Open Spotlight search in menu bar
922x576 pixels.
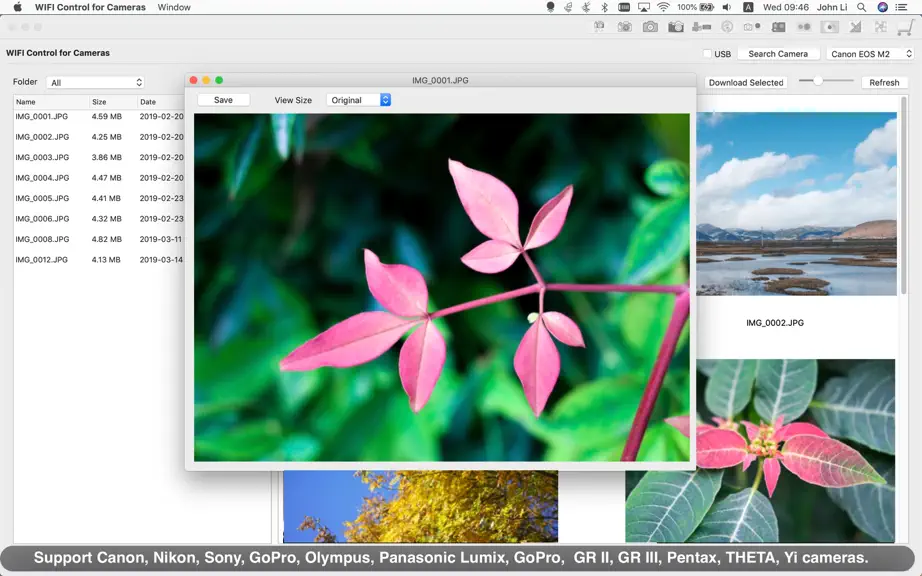[x=861, y=7]
